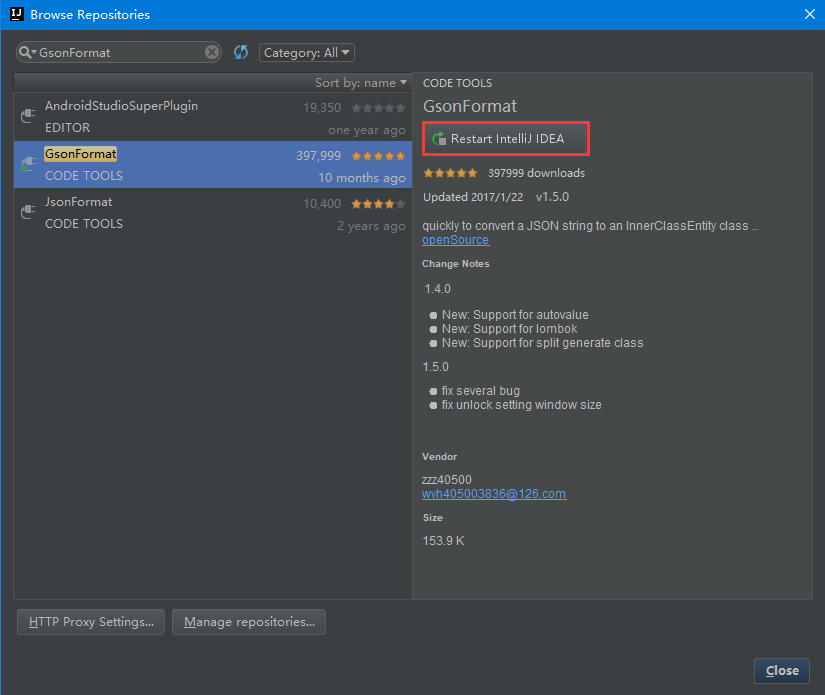
Task: Click the Close button
Action: pyautogui.click(x=781, y=670)
